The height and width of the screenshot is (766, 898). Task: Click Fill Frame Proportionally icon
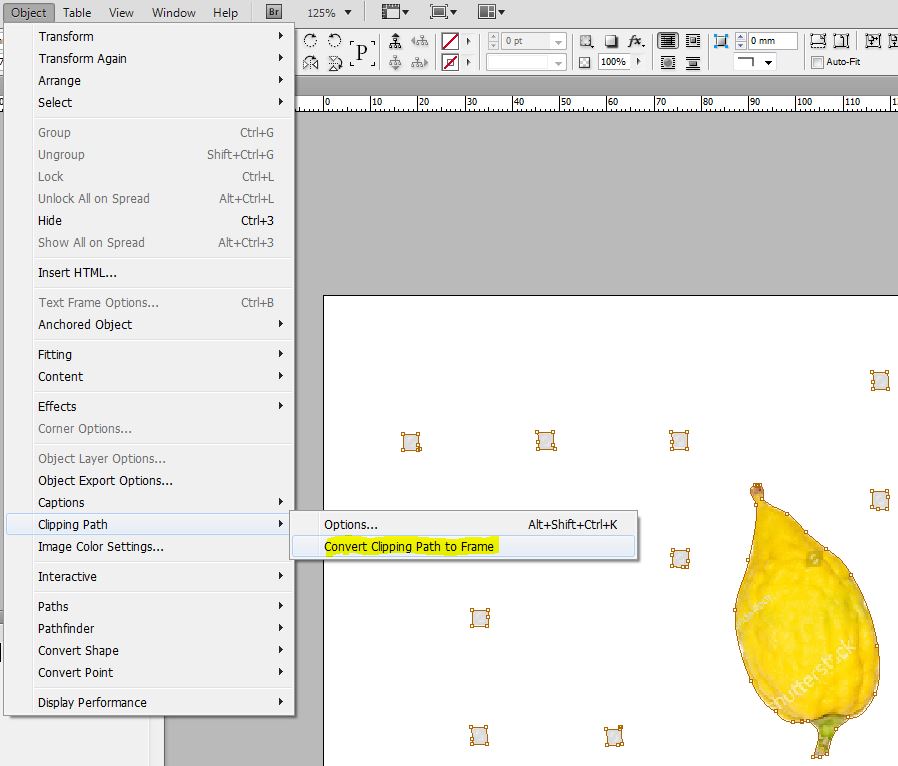[818, 41]
